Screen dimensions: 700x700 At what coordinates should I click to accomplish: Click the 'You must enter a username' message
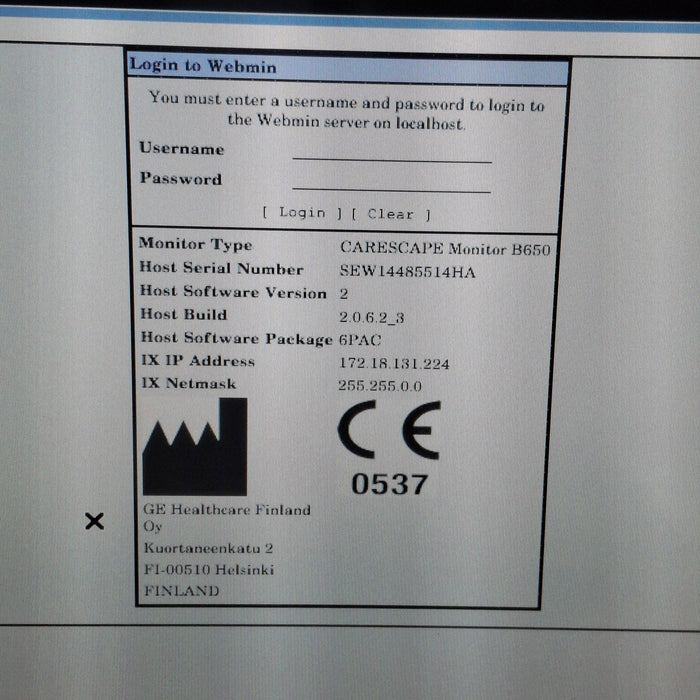point(346,110)
